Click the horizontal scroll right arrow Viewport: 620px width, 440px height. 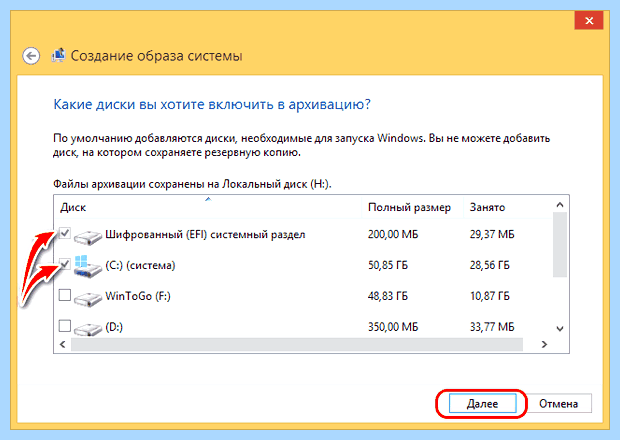544,344
